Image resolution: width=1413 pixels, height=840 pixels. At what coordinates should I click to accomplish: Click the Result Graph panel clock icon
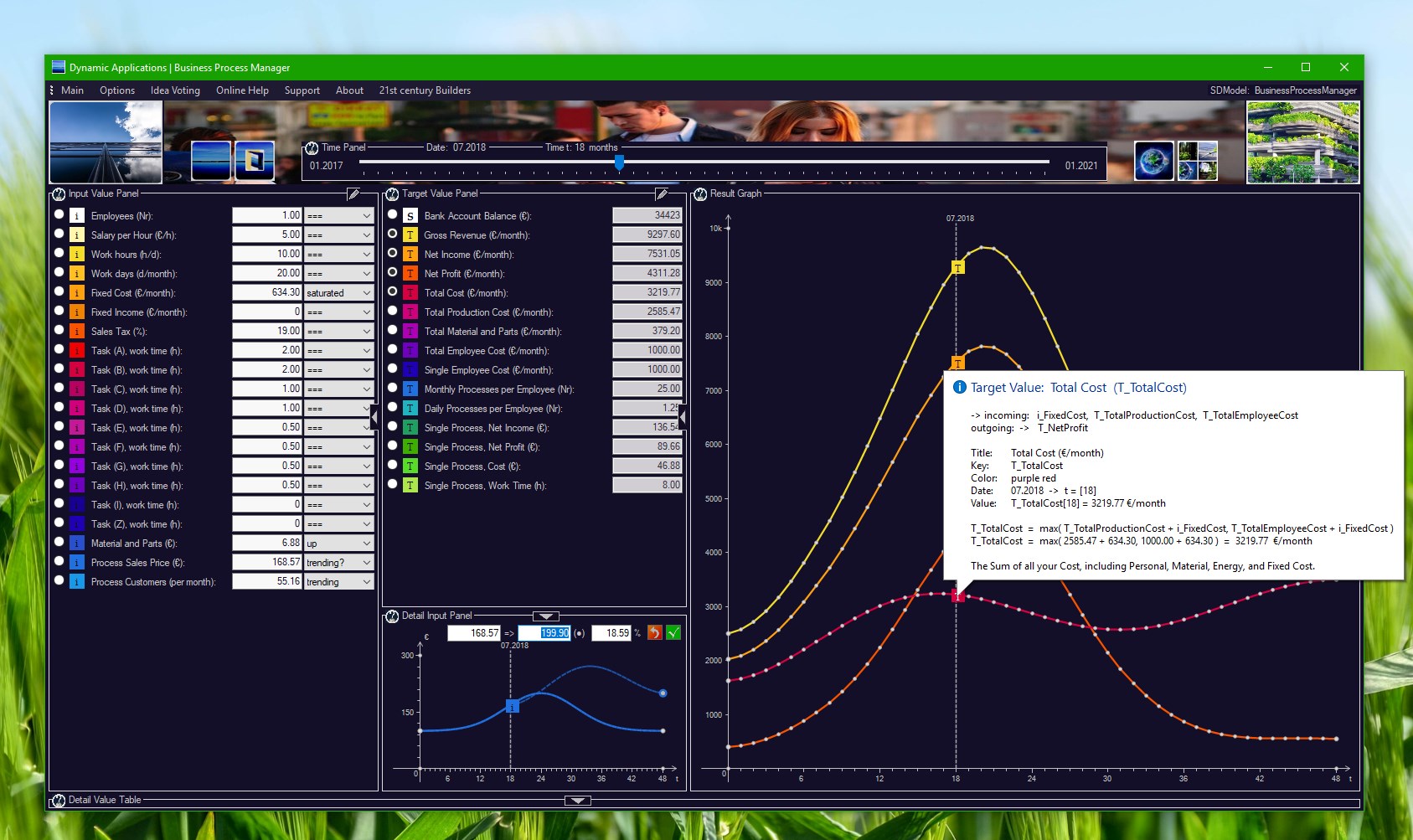[700, 194]
